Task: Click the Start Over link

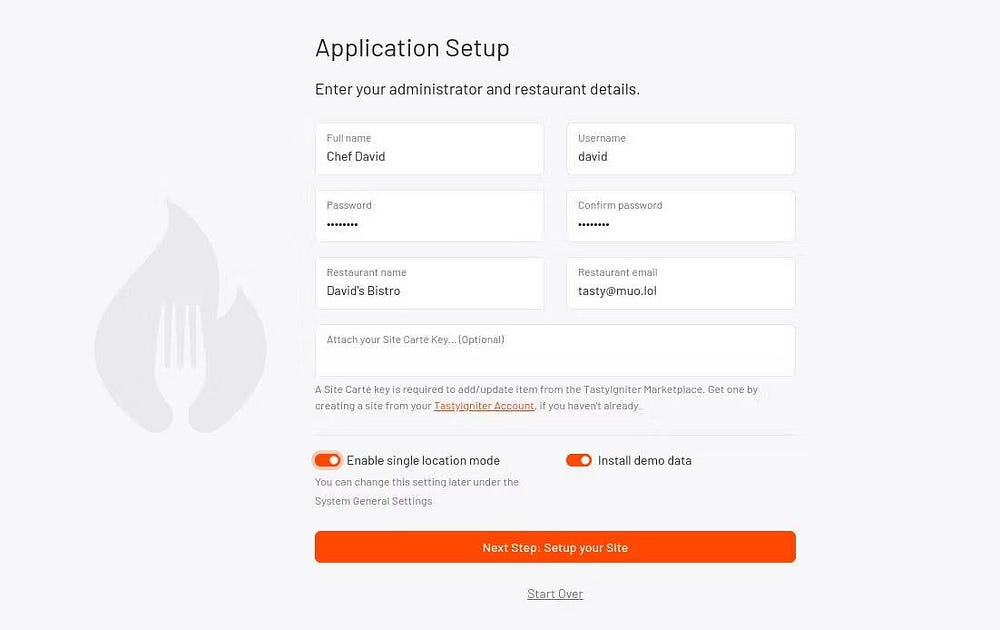Action: click(555, 594)
